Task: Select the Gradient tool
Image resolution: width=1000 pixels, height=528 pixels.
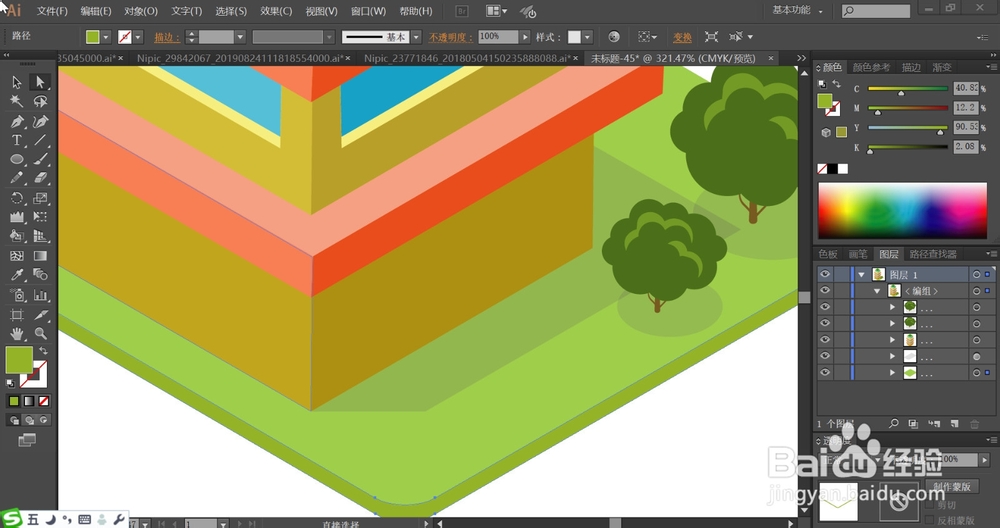Action: tap(40, 256)
